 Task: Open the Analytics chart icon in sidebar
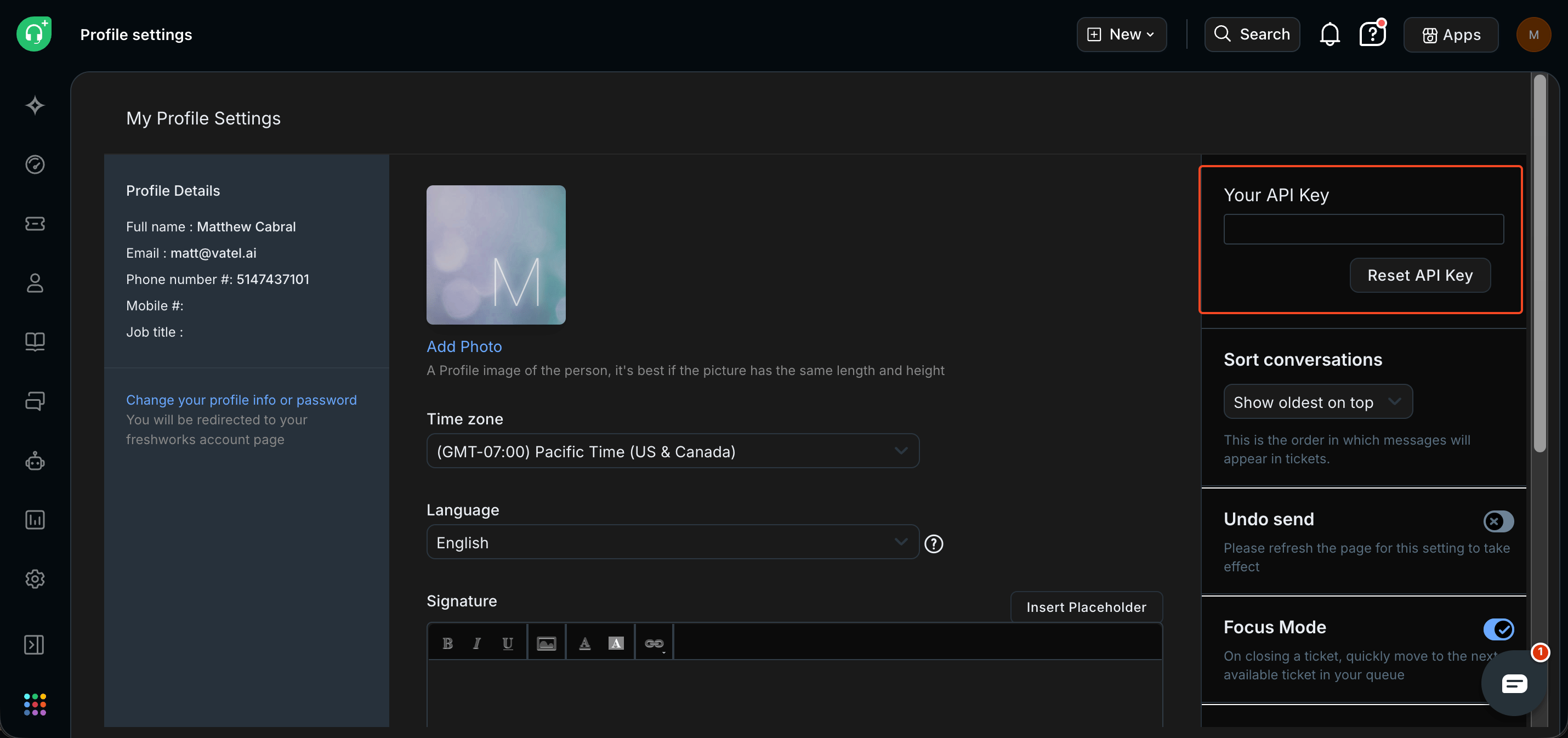point(35,520)
